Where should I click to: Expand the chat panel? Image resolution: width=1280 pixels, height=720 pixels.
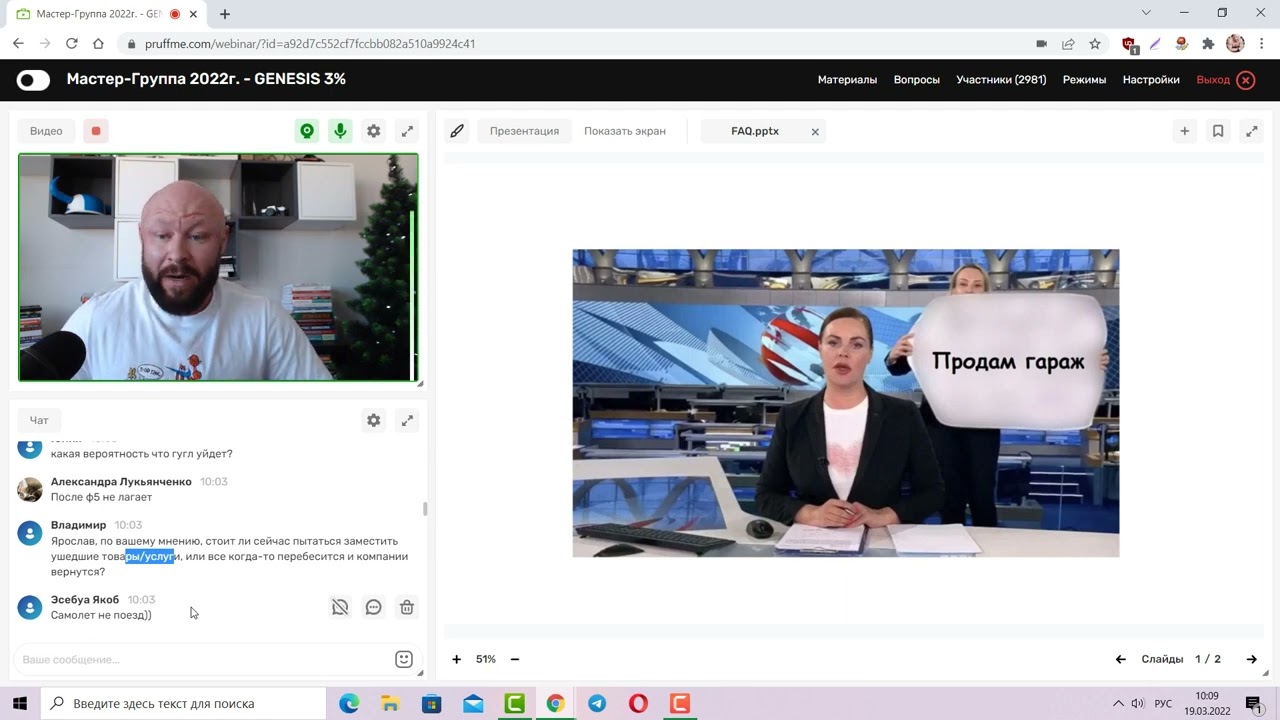click(x=407, y=421)
